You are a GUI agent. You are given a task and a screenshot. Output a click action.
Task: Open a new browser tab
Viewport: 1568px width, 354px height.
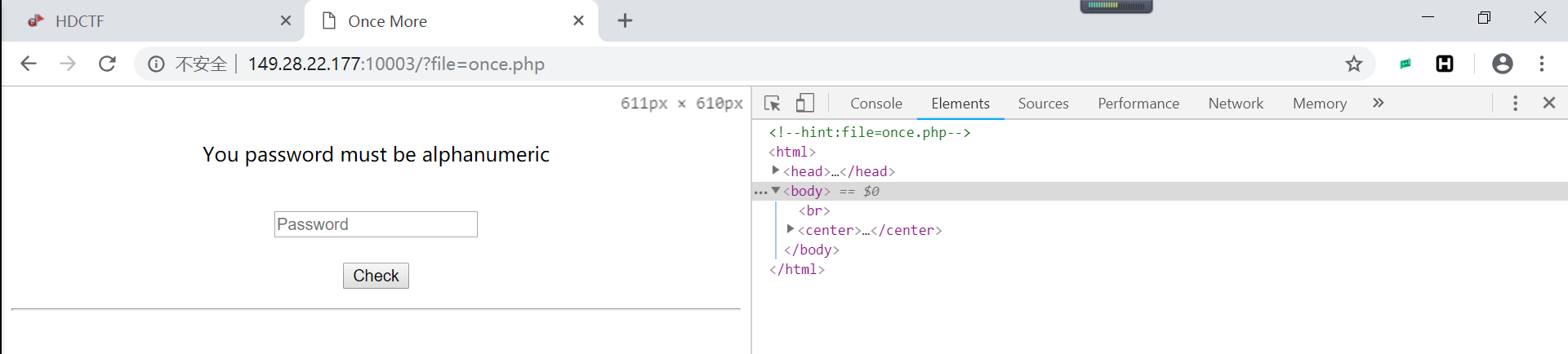[625, 21]
